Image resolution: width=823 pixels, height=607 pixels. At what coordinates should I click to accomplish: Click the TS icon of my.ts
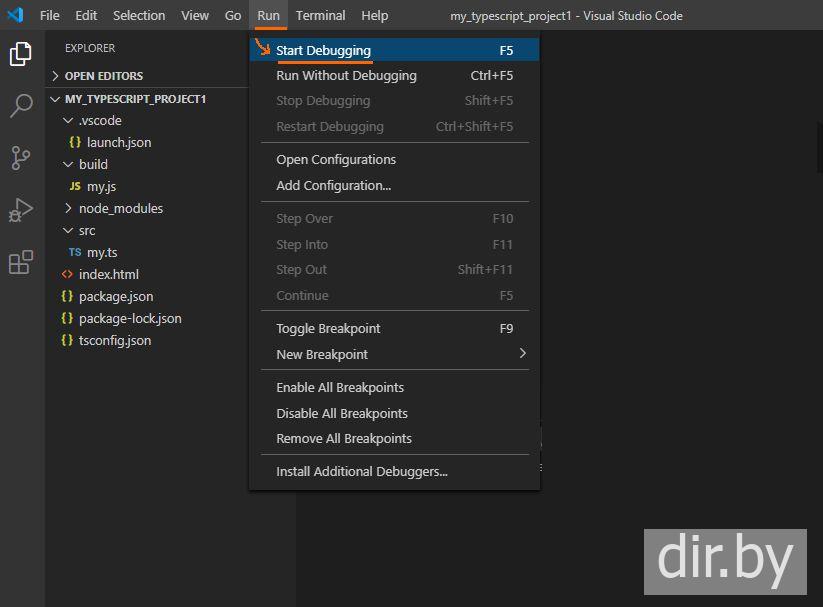pos(75,253)
